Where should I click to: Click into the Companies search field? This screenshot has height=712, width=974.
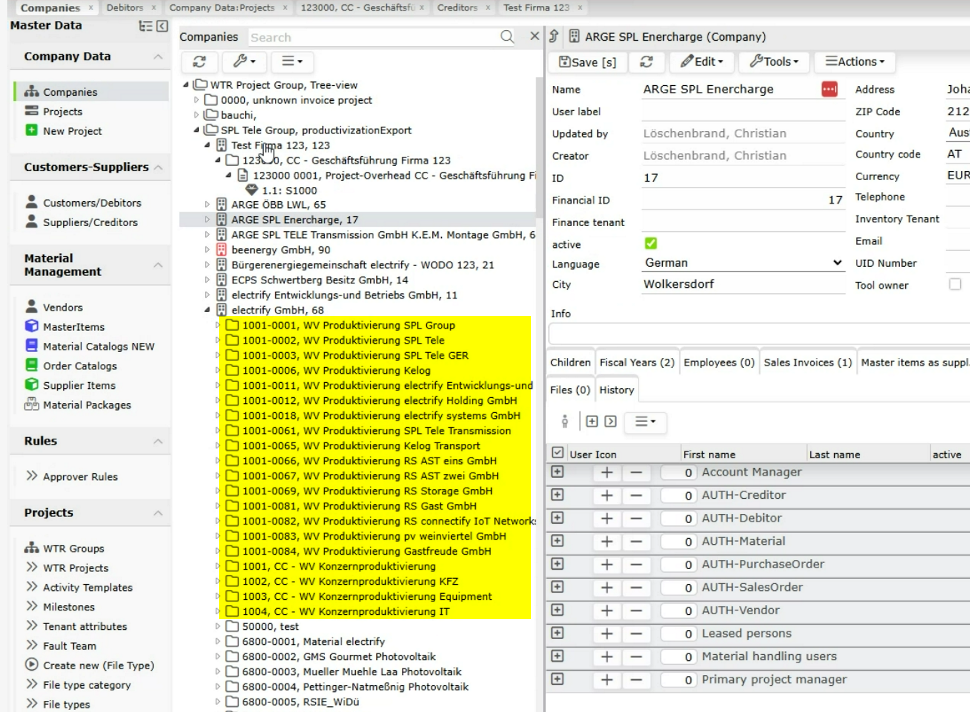(x=373, y=37)
